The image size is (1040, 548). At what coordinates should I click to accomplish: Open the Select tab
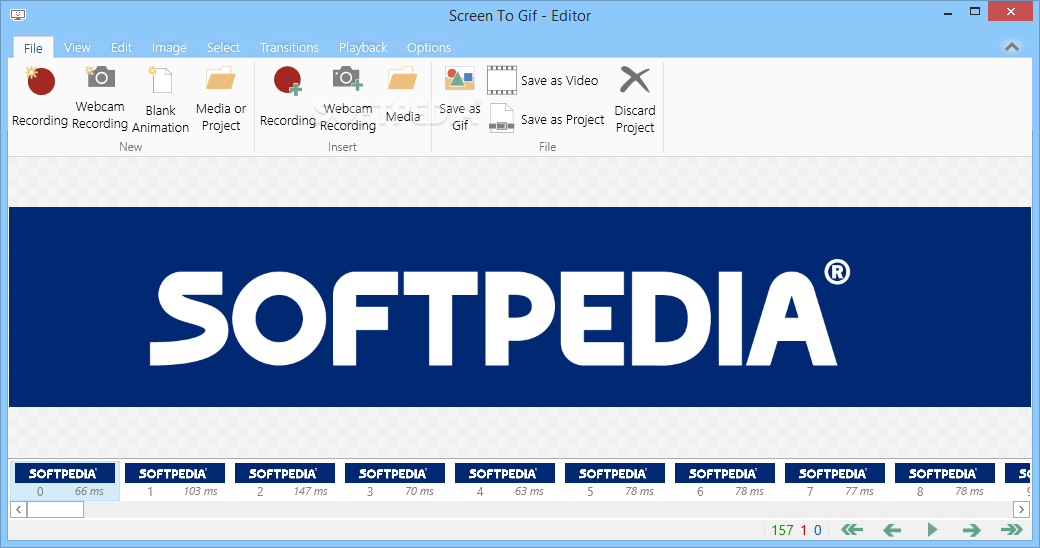[x=224, y=48]
